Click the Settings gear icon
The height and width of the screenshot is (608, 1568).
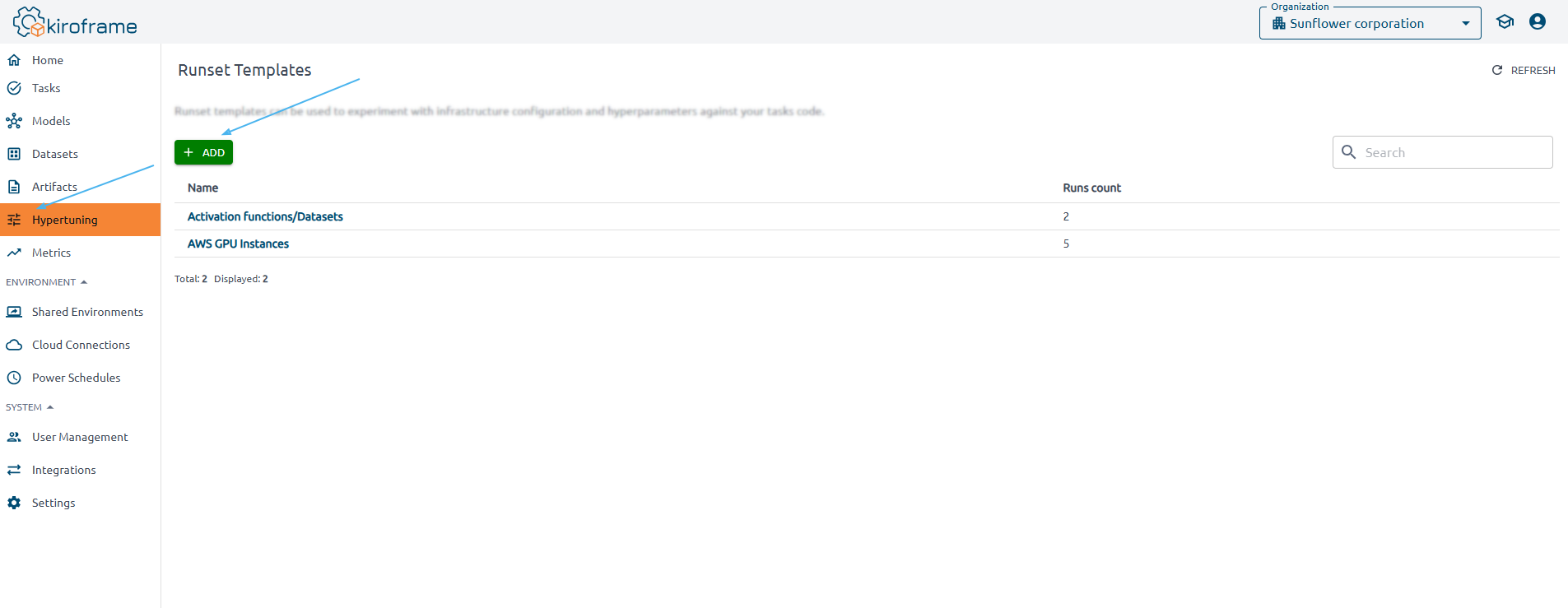[14, 503]
